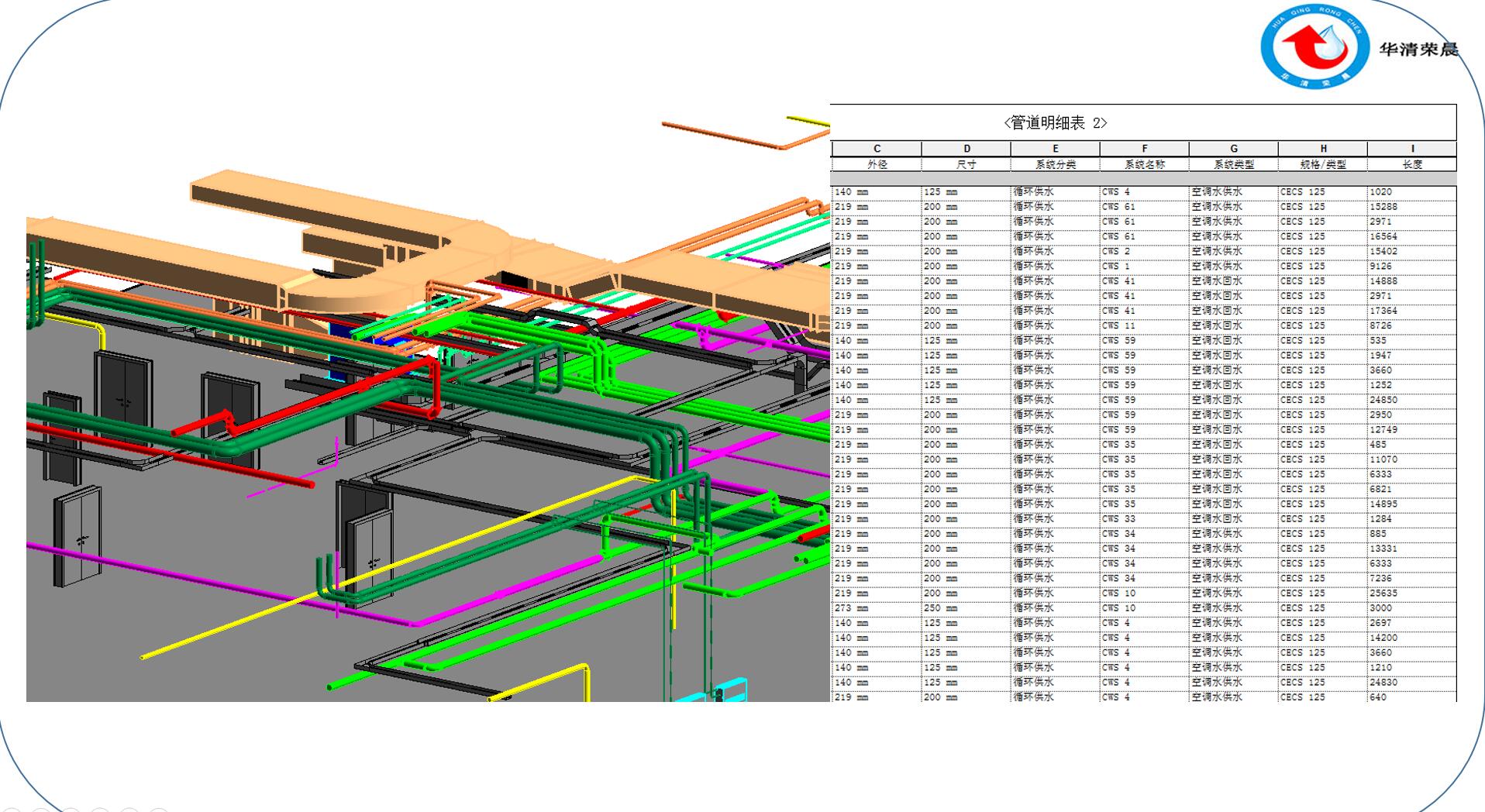Select the 华清荣晨 company name text
The height and width of the screenshot is (812, 1485).
1419,50
